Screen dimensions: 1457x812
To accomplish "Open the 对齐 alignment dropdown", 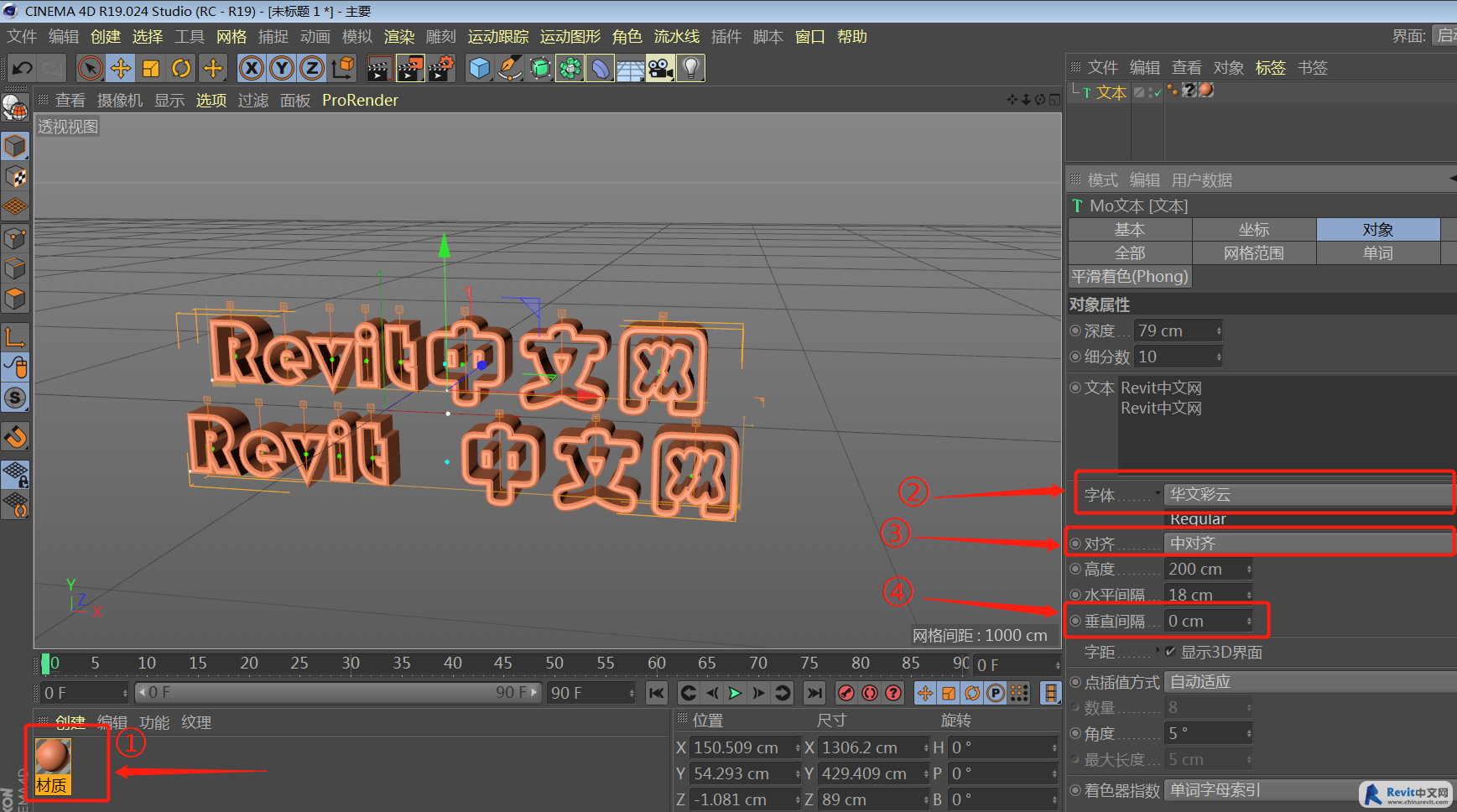I will 1309,544.
